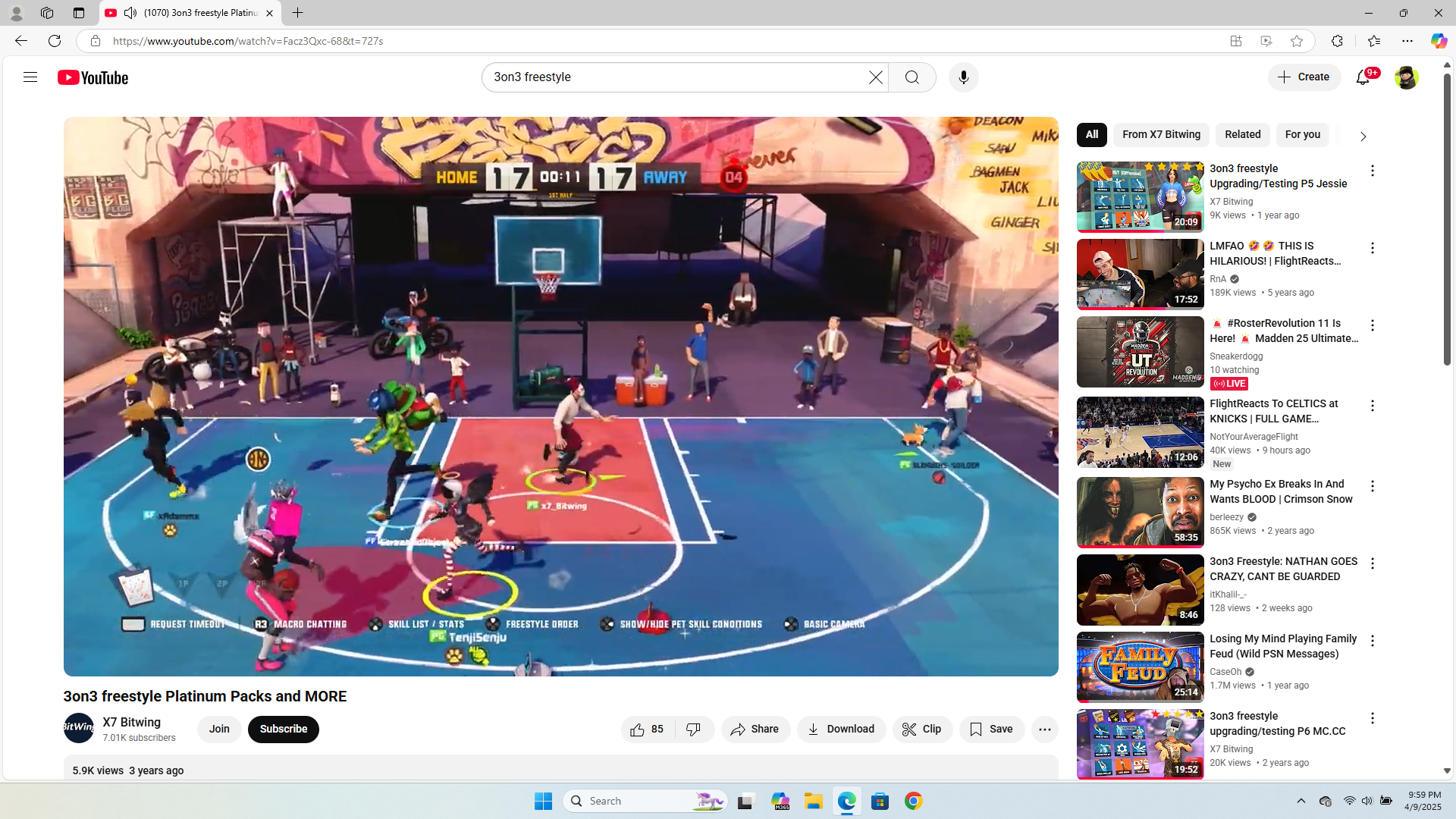Open the Create menu
The width and height of the screenshot is (1456, 819).
pos(1304,77)
